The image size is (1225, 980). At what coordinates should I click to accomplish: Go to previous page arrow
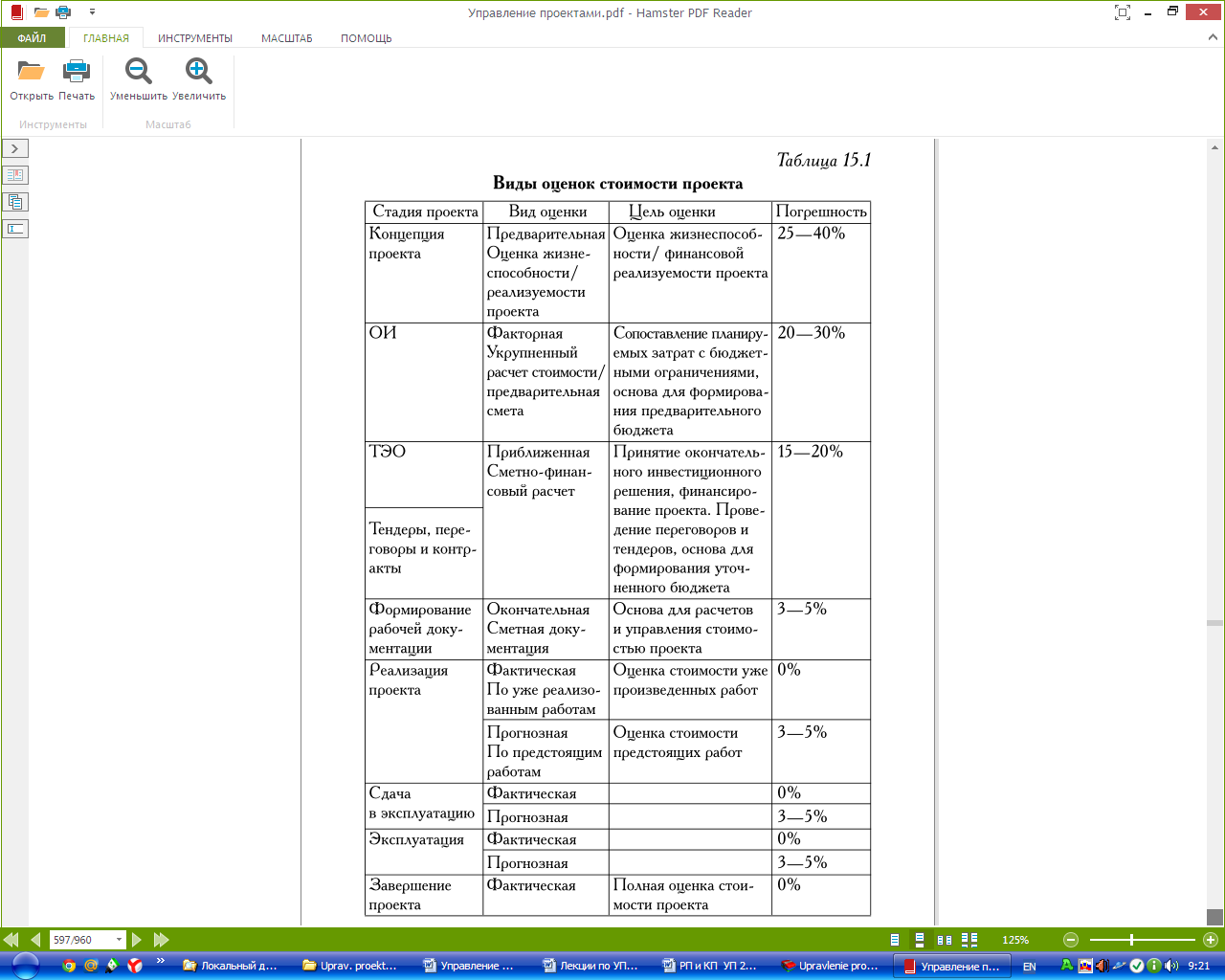(35, 940)
